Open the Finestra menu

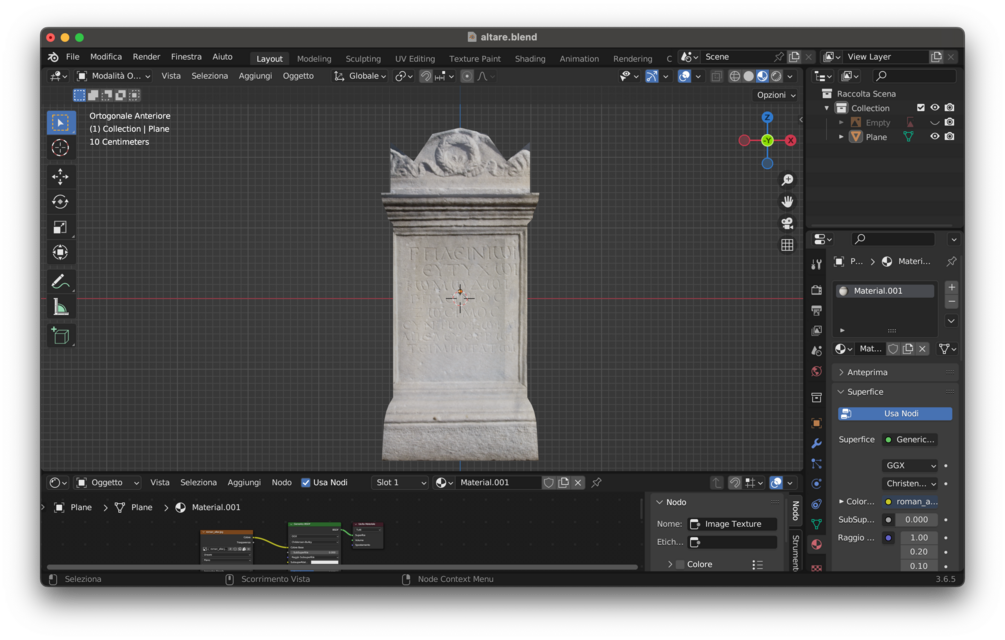click(186, 57)
